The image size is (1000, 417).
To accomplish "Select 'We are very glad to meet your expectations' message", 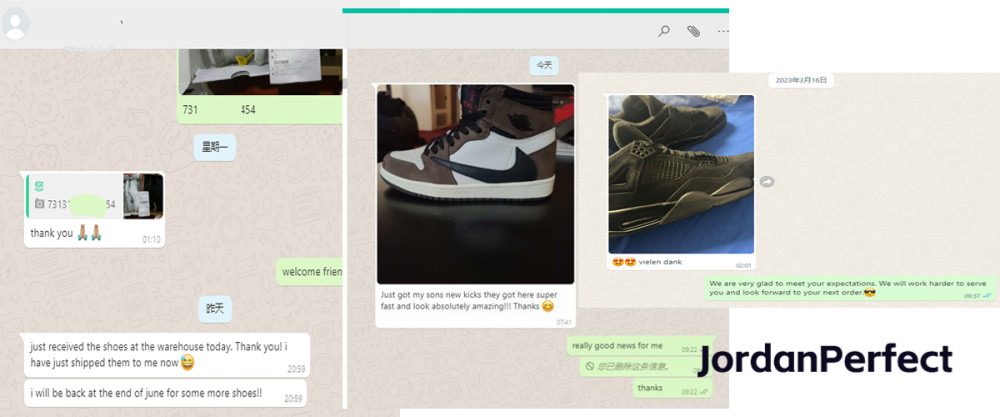I will coord(850,288).
